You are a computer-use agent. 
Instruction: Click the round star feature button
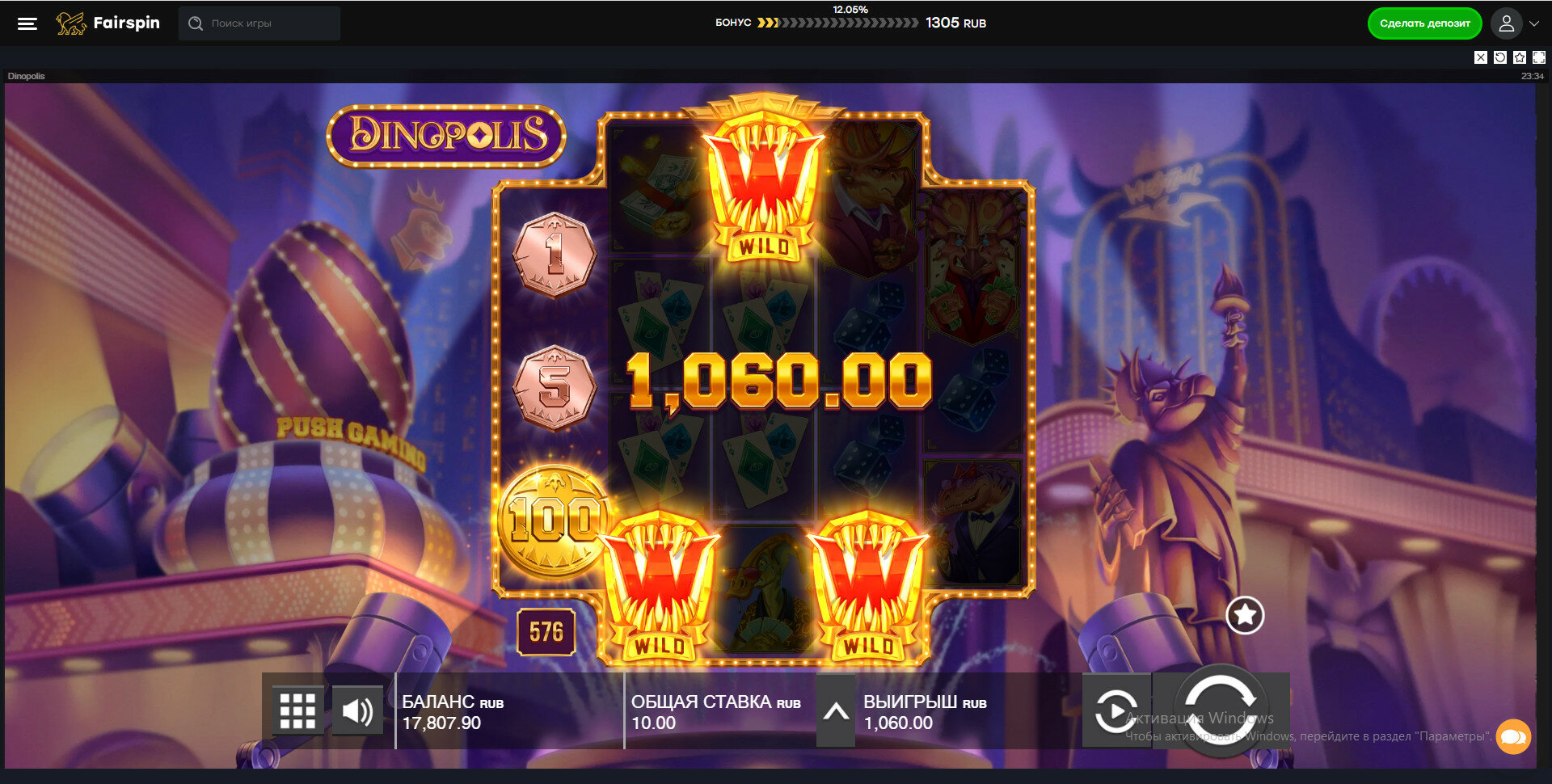point(1245,615)
